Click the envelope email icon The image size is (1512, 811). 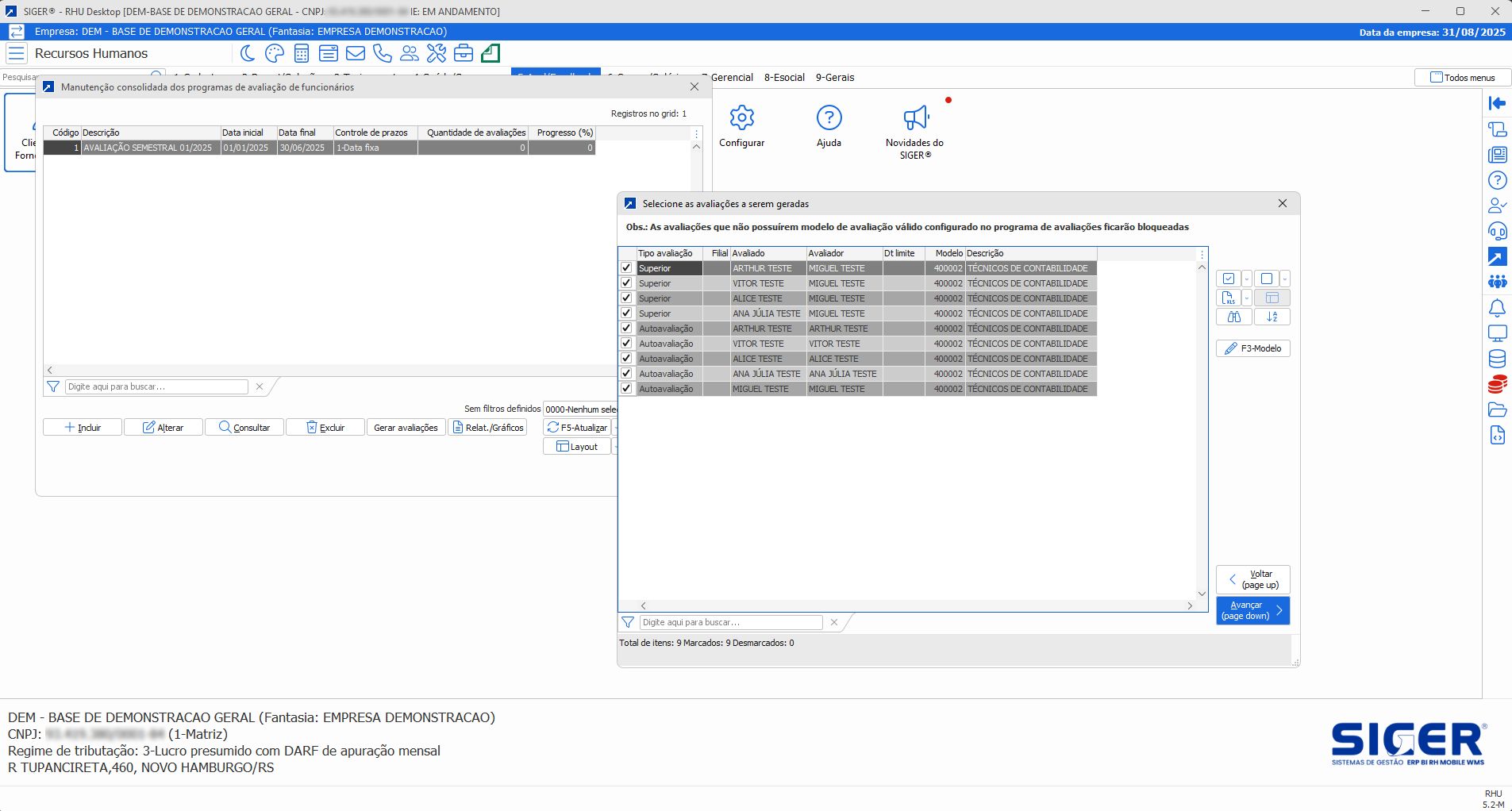(356, 53)
